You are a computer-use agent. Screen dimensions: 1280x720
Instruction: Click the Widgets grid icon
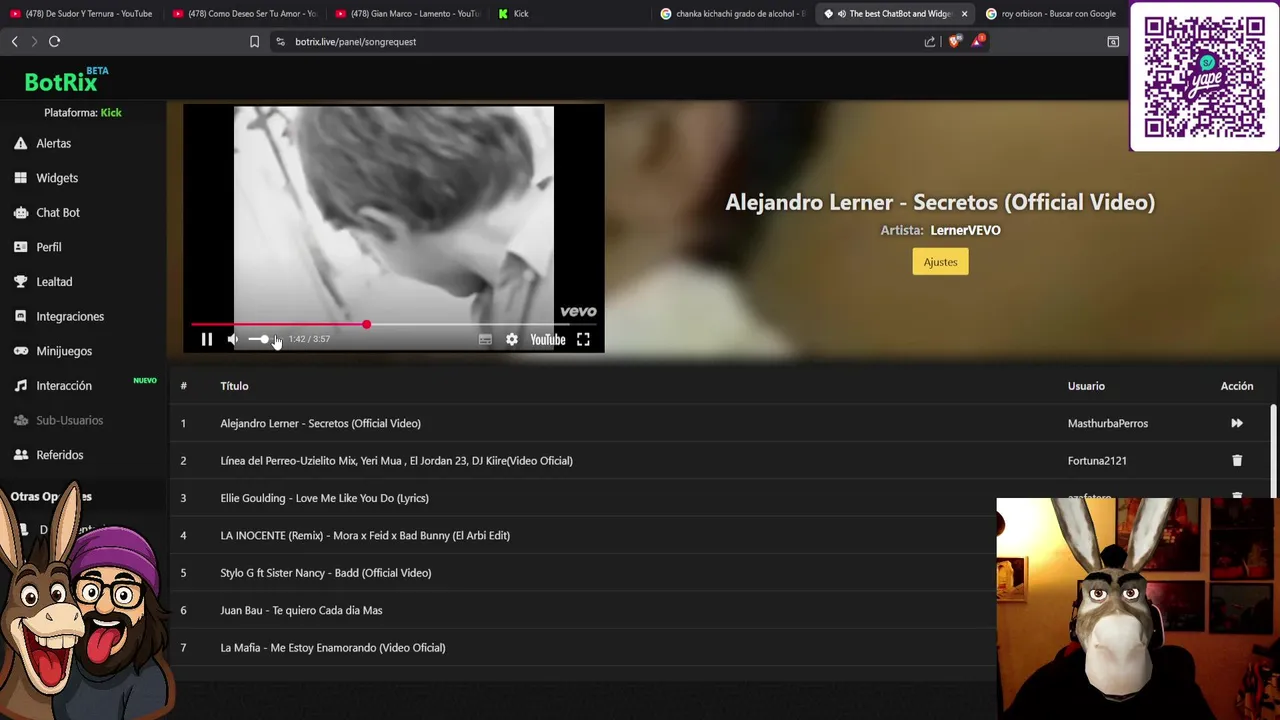point(20,178)
